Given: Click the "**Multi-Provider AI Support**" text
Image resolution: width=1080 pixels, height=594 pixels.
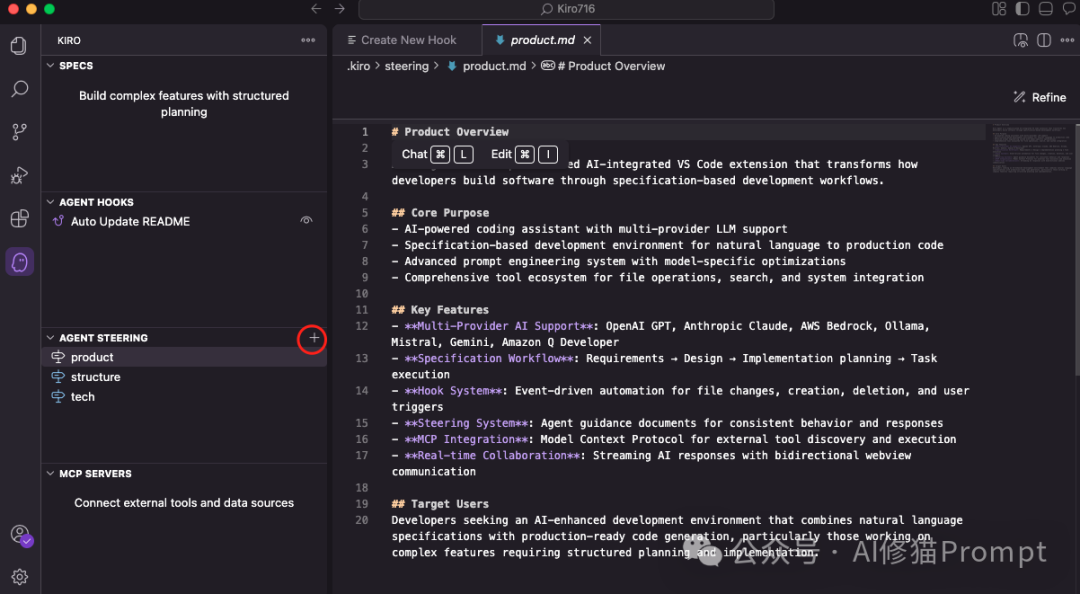Looking at the screenshot, I should pos(499,326).
